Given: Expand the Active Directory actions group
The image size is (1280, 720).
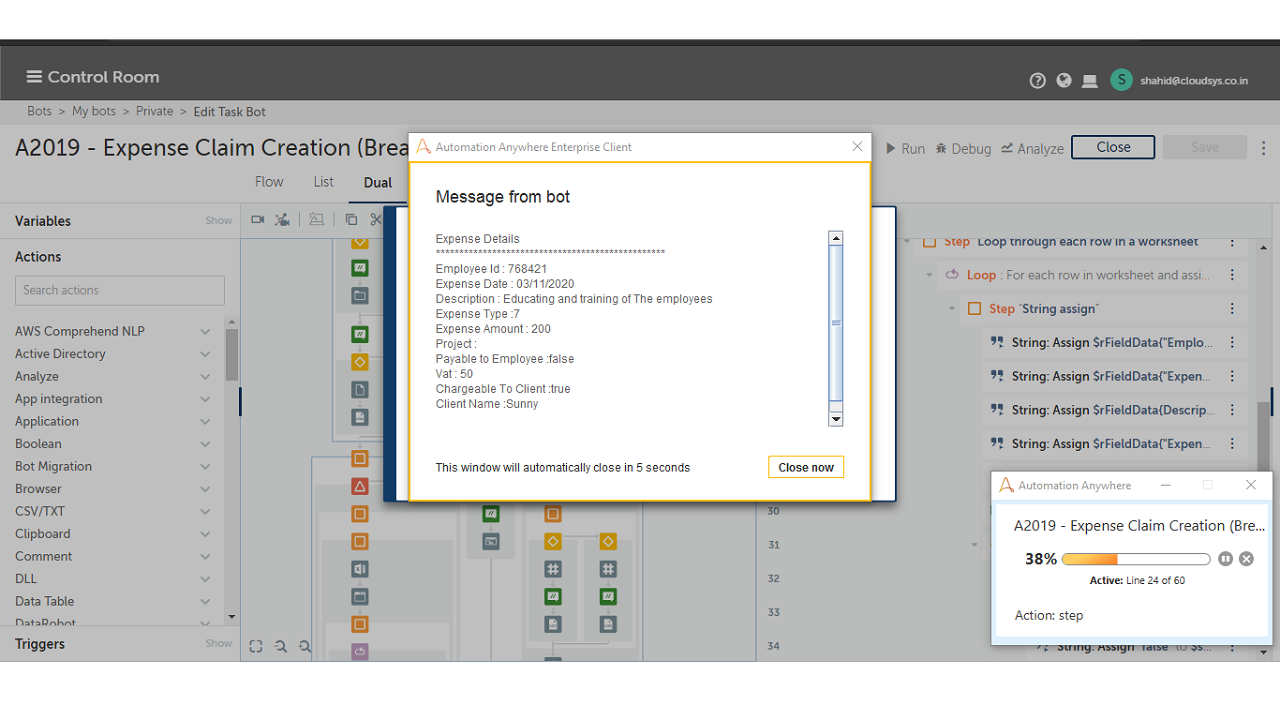Looking at the screenshot, I should click(205, 354).
